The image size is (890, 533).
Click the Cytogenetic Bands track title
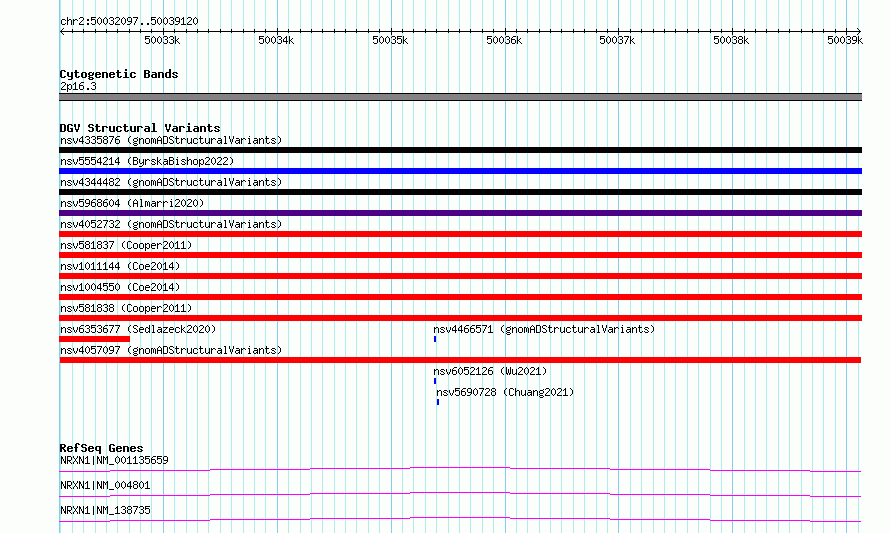click(119, 74)
